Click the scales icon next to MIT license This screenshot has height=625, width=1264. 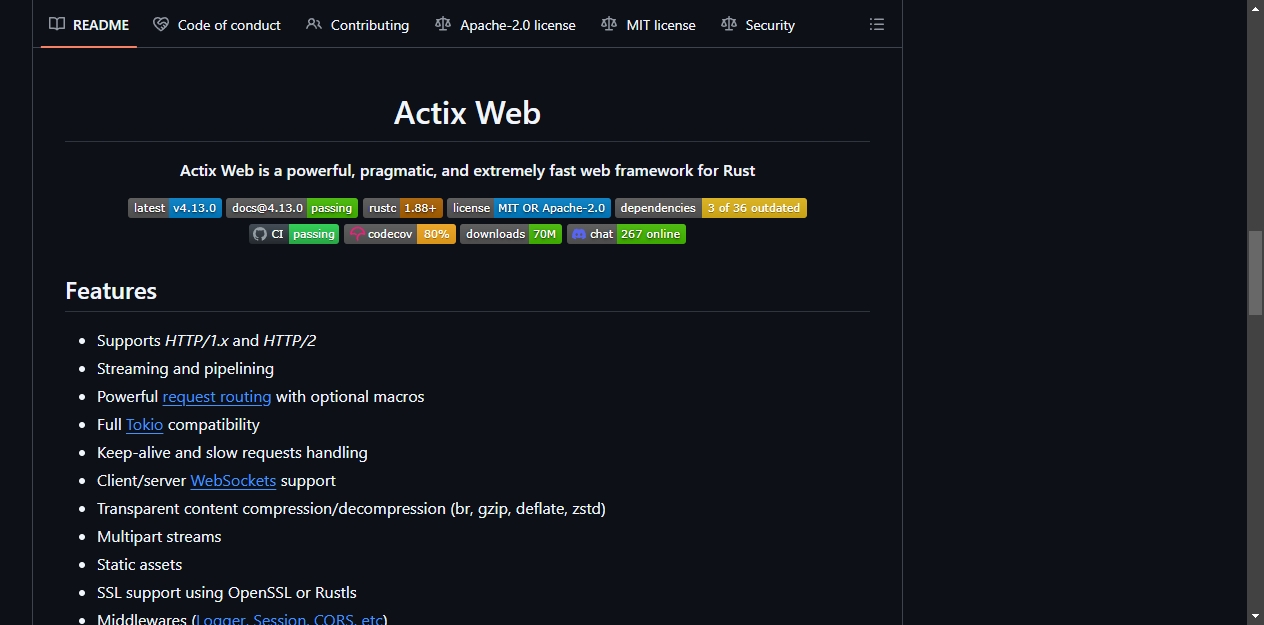[609, 25]
